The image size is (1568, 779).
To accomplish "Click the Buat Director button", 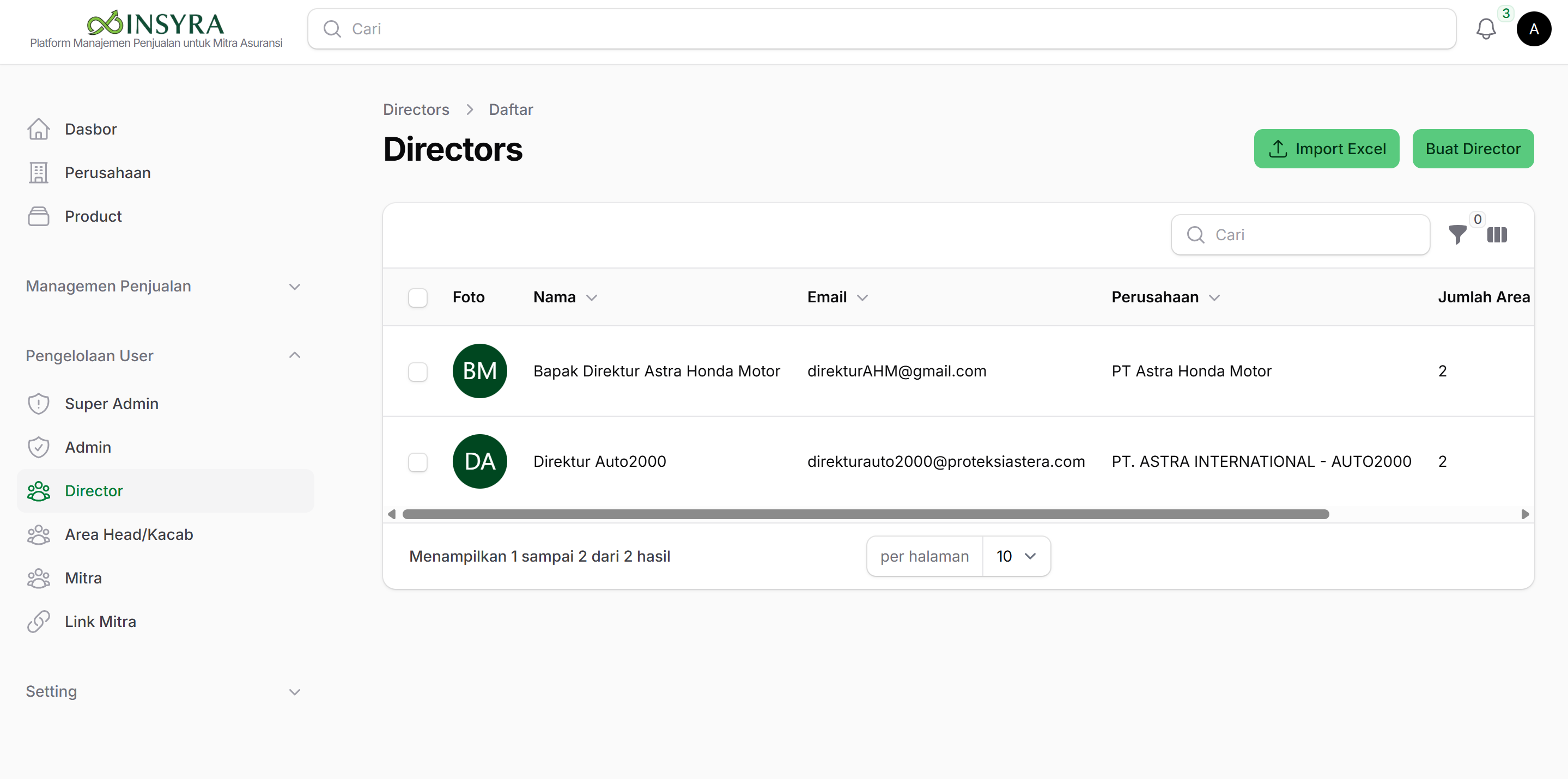I will 1473,149.
